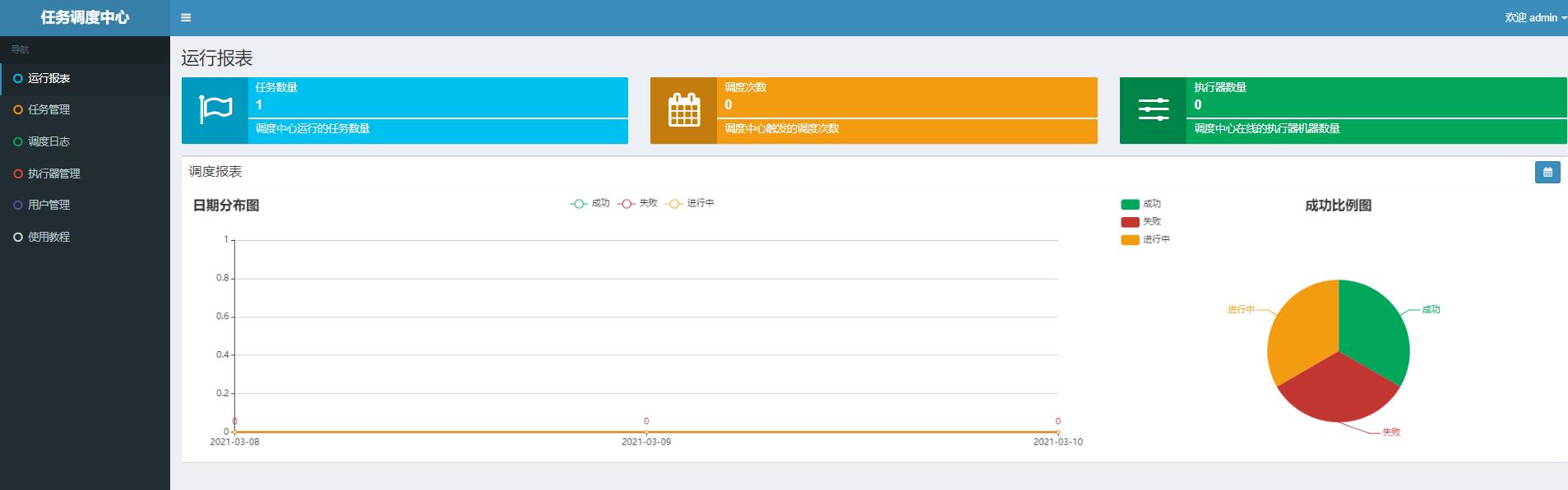
Task: Open 任务管理 in the sidebar
Action: pos(85,110)
